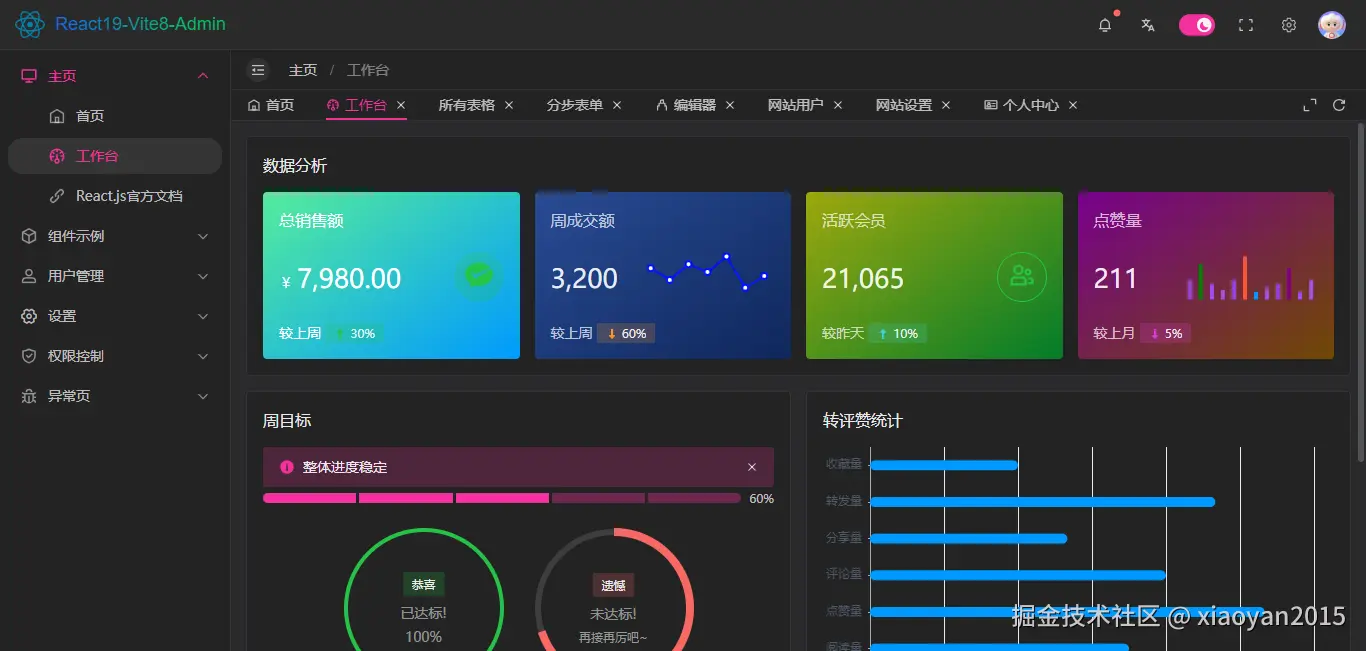Switch to the 编辑器 tab
This screenshot has height=651, width=1366.
click(x=686, y=105)
